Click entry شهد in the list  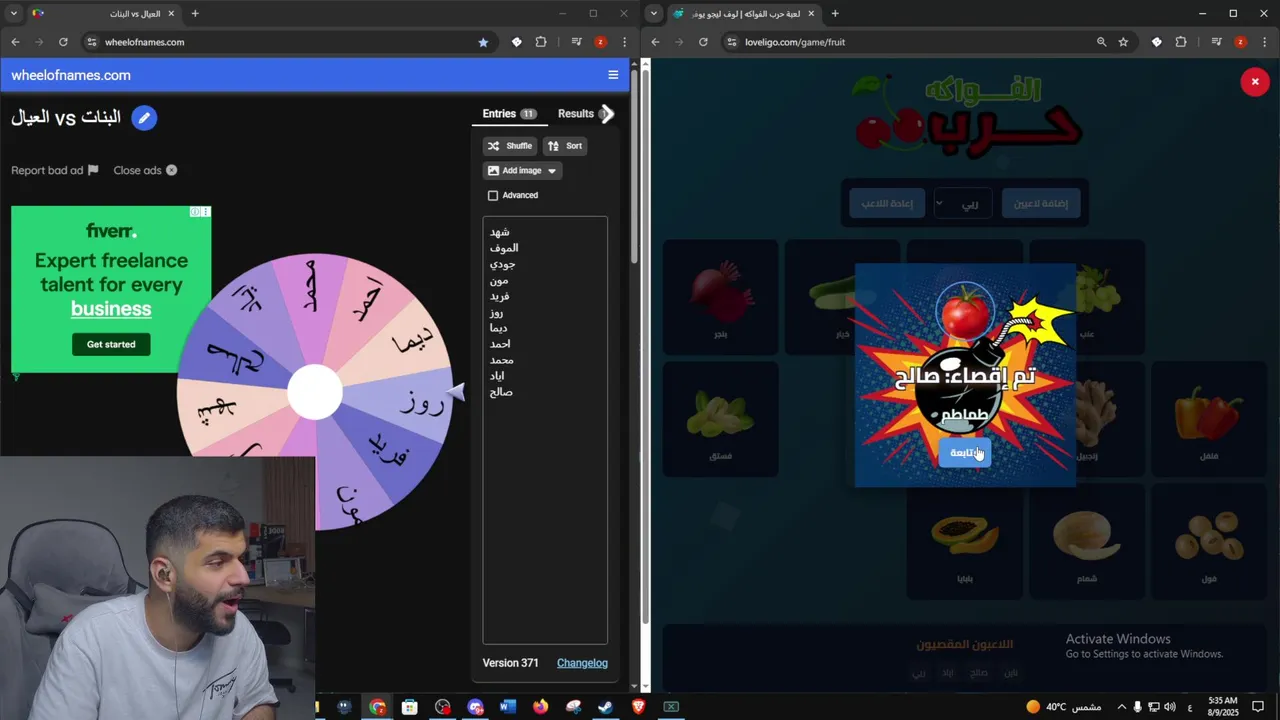point(500,232)
